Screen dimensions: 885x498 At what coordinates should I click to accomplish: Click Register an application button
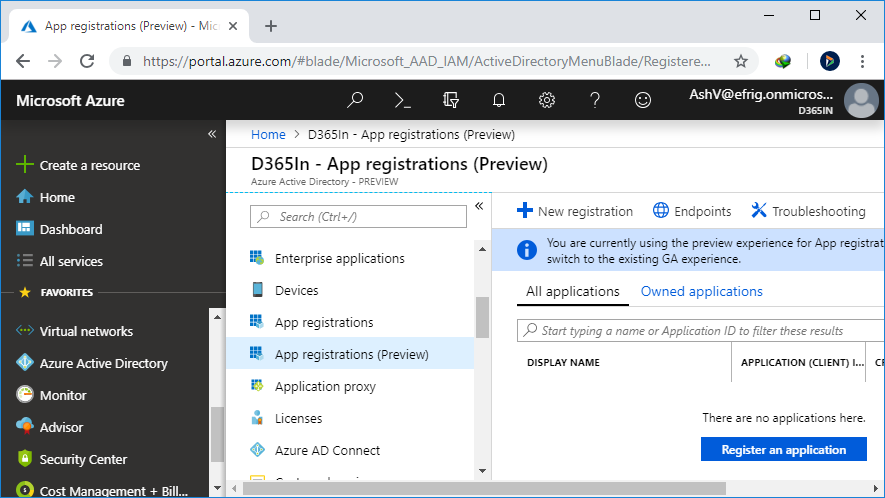(x=783, y=449)
